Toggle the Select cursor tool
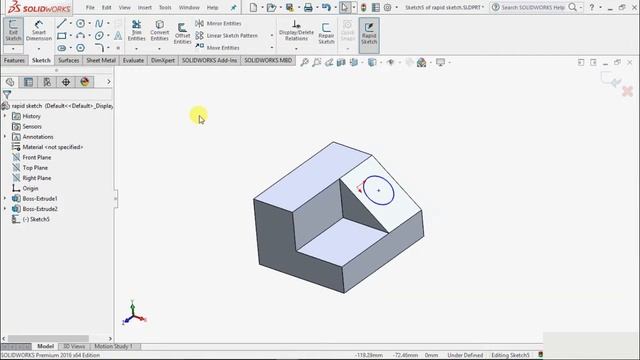640x360 pixels. (x=345, y=7)
